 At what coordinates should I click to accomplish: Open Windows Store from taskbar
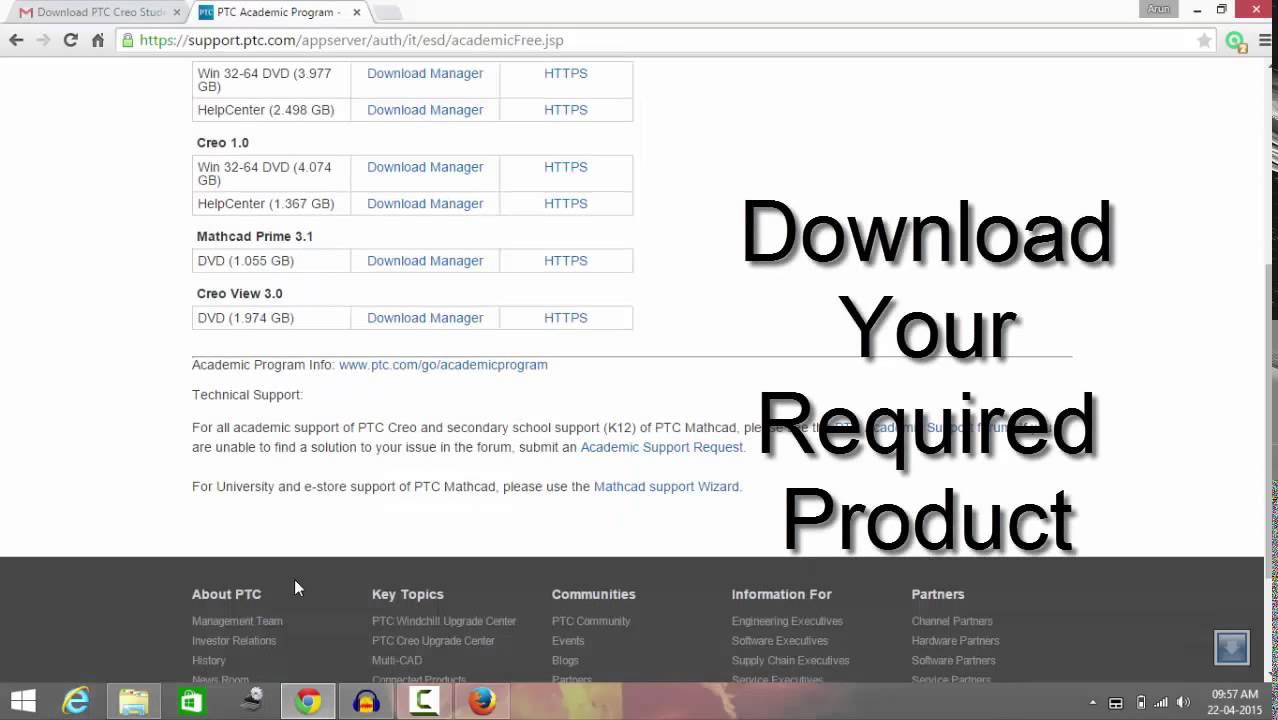coord(191,701)
